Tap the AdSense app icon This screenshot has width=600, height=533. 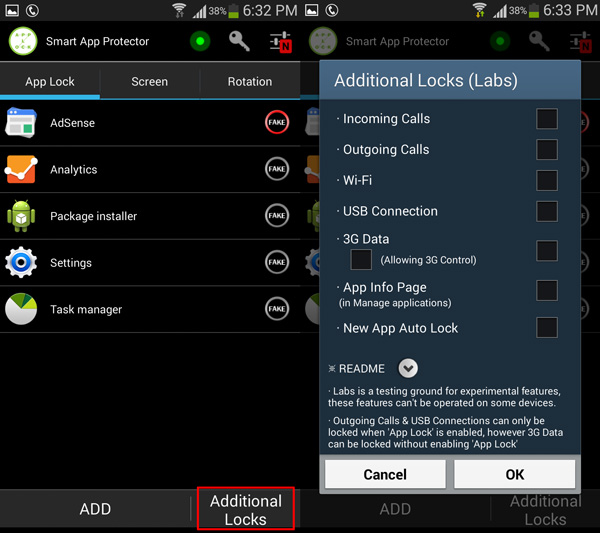(21, 122)
